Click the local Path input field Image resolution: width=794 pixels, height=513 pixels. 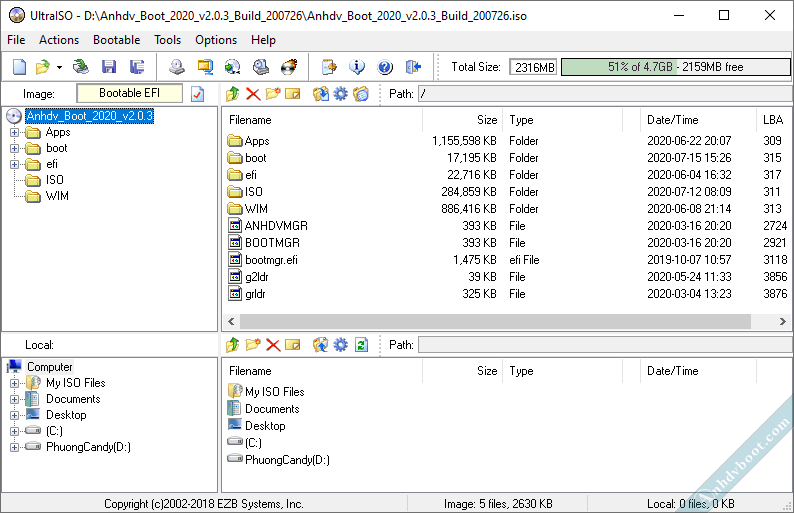605,345
